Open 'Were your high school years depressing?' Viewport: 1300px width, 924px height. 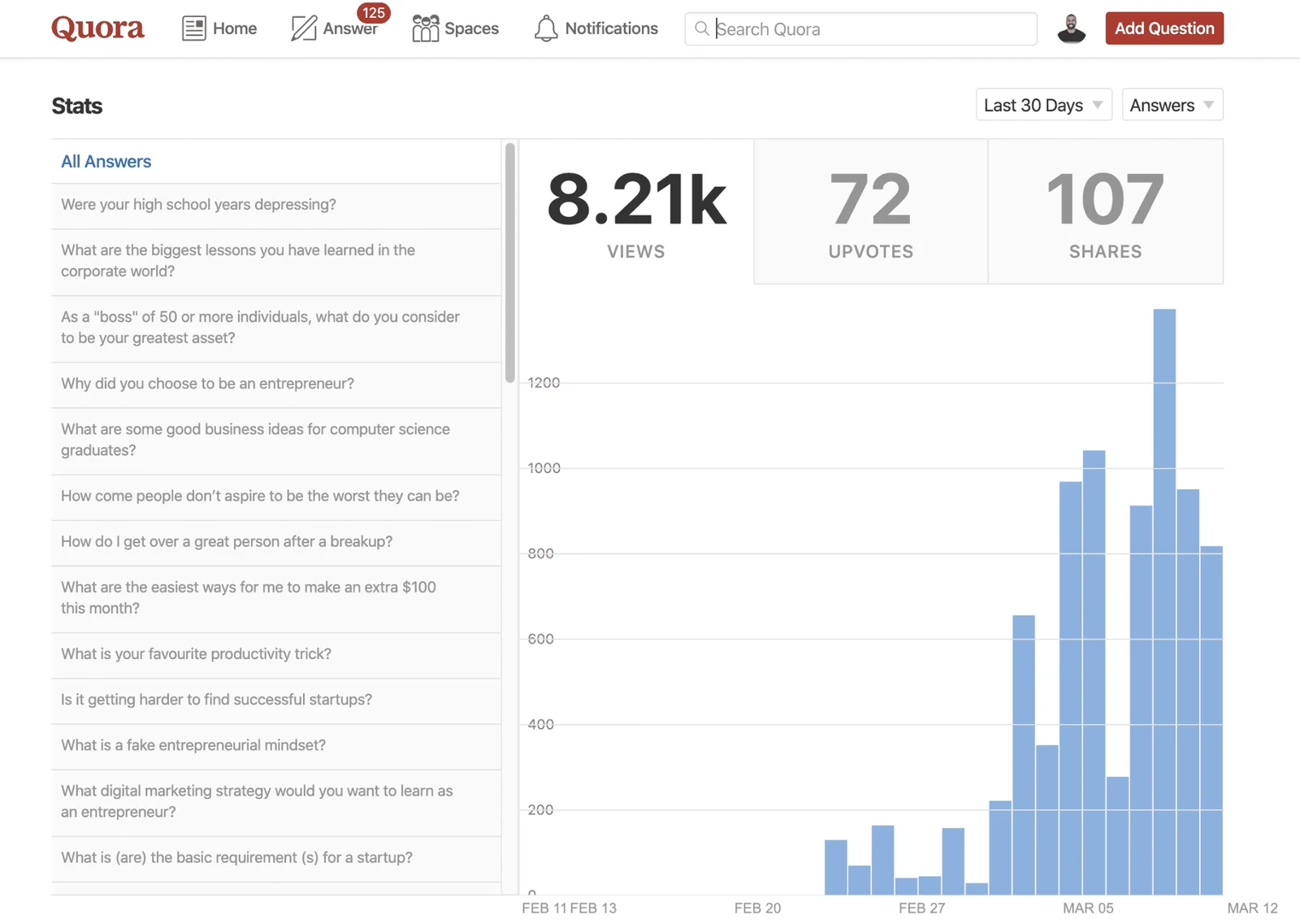click(275, 206)
